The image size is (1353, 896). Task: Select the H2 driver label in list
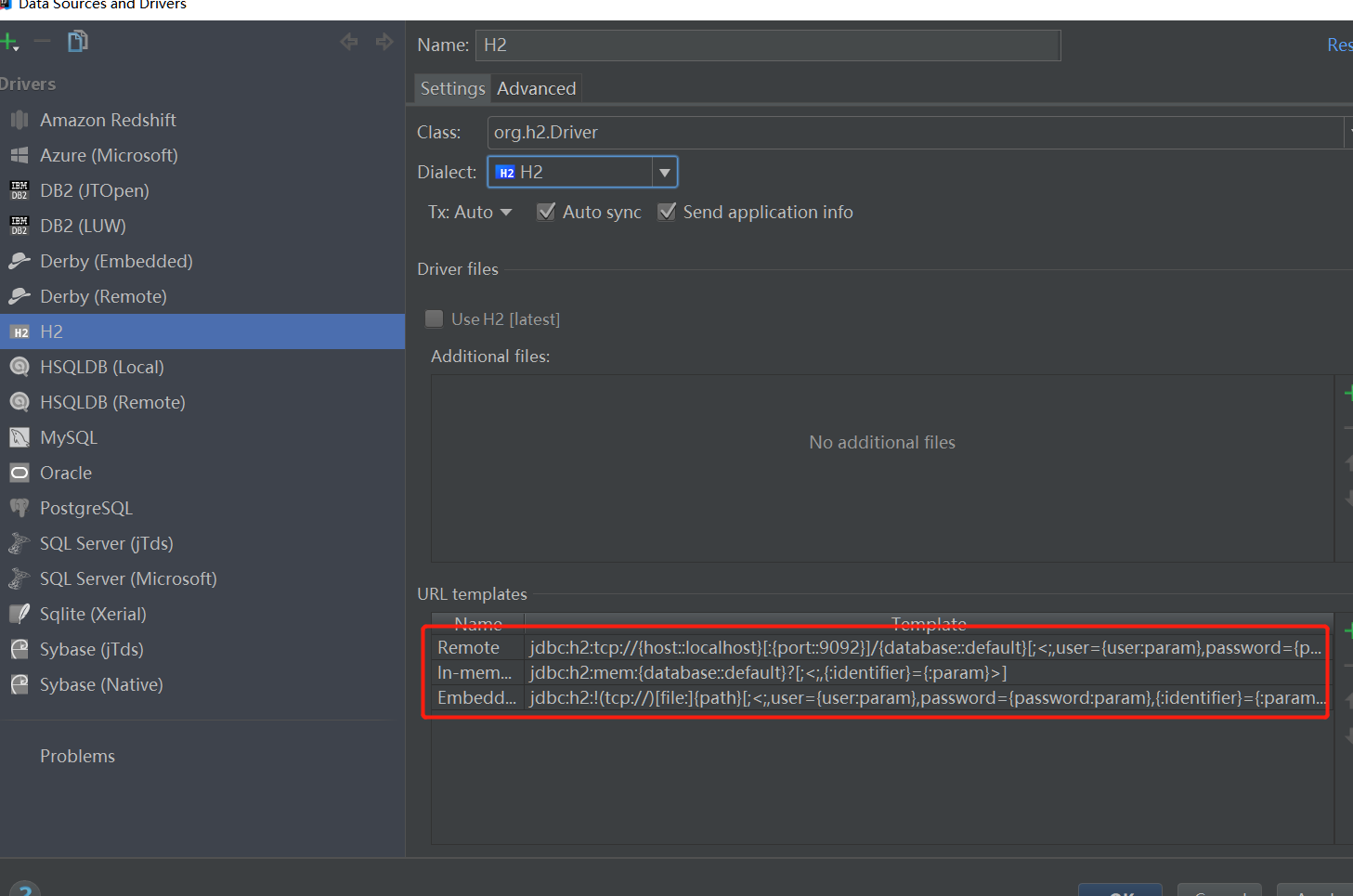click(x=51, y=331)
